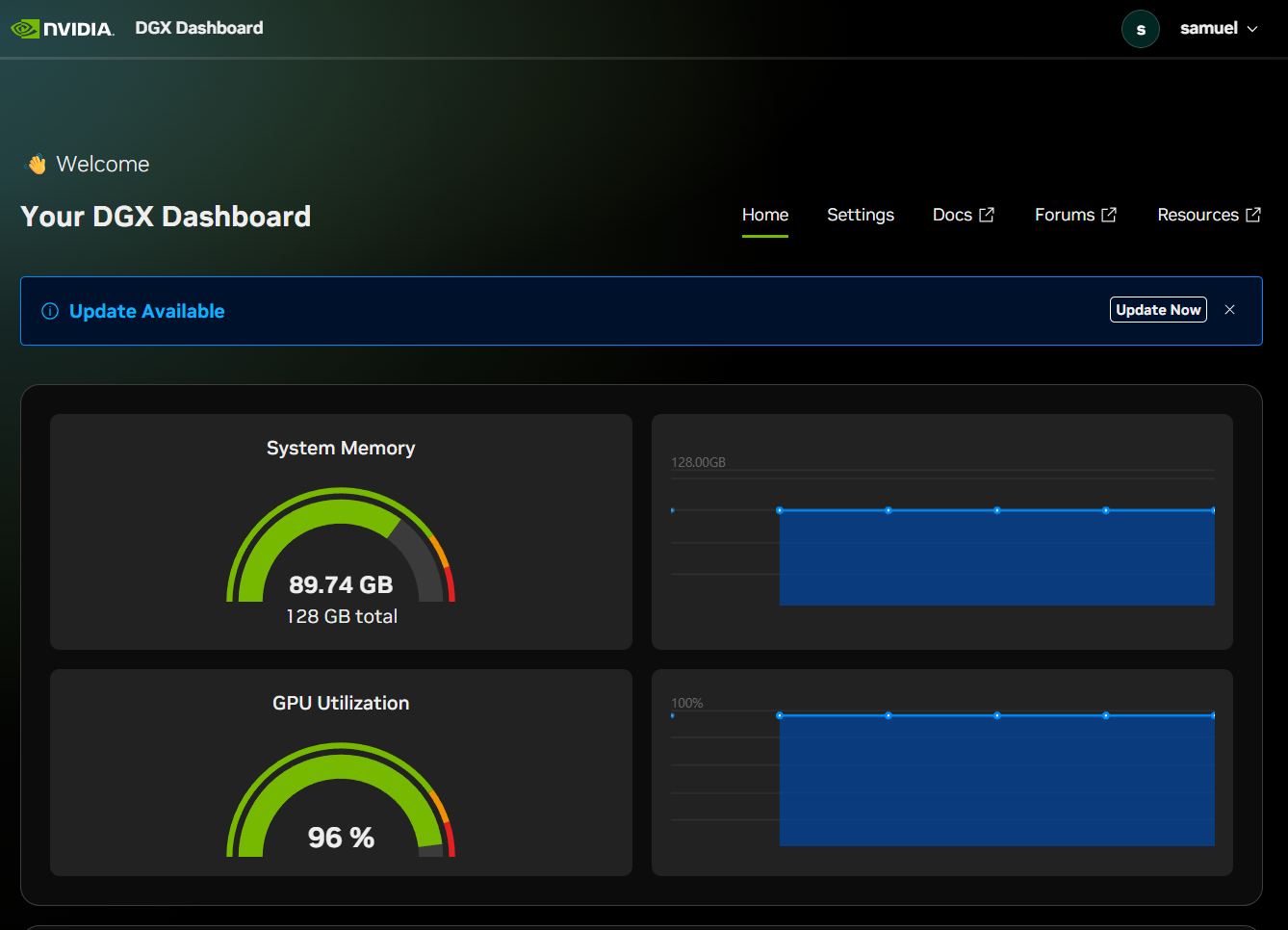Click the 96 % GPU value
The image size is (1288, 930).
341,838
